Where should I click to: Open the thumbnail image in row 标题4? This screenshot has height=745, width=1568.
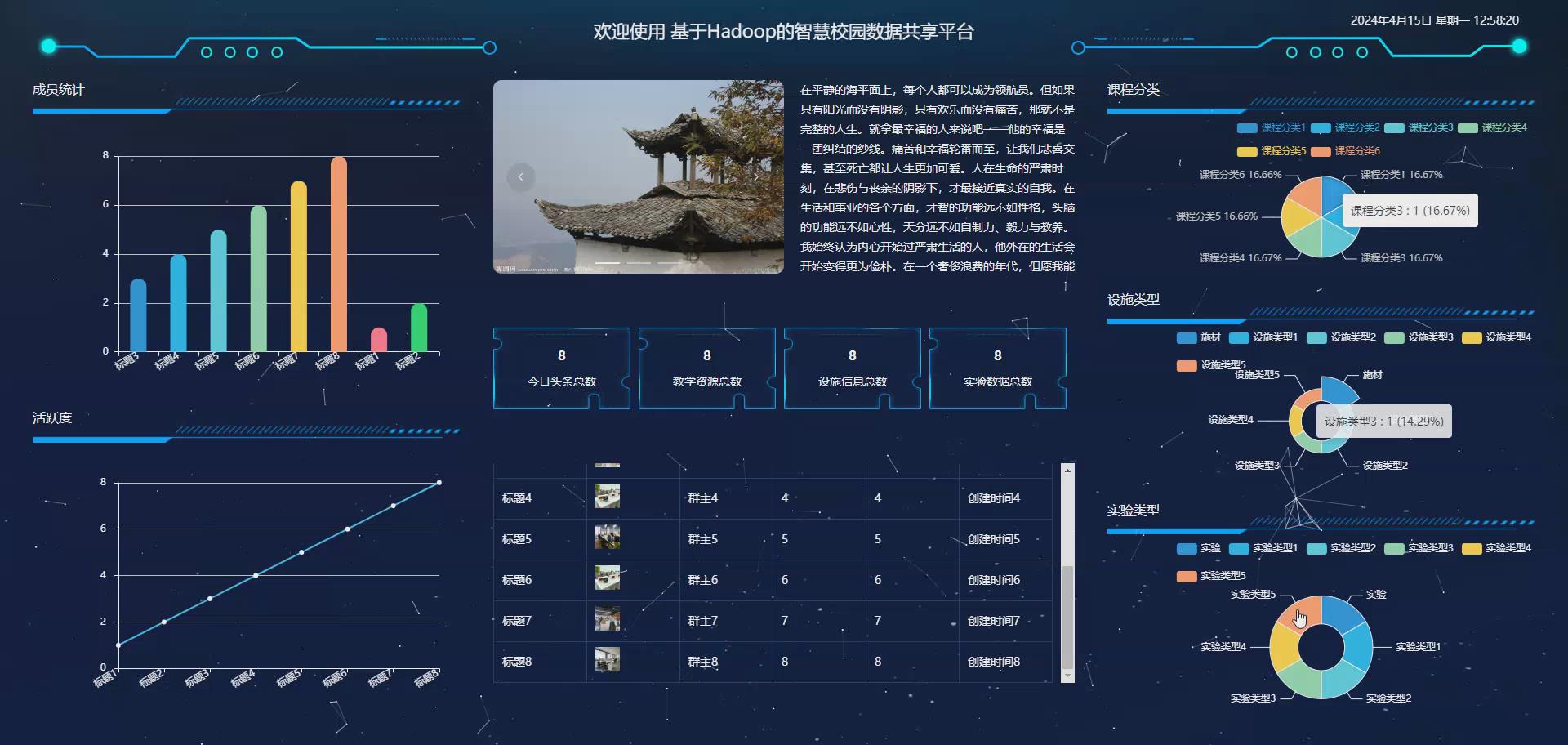[x=607, y=496]
